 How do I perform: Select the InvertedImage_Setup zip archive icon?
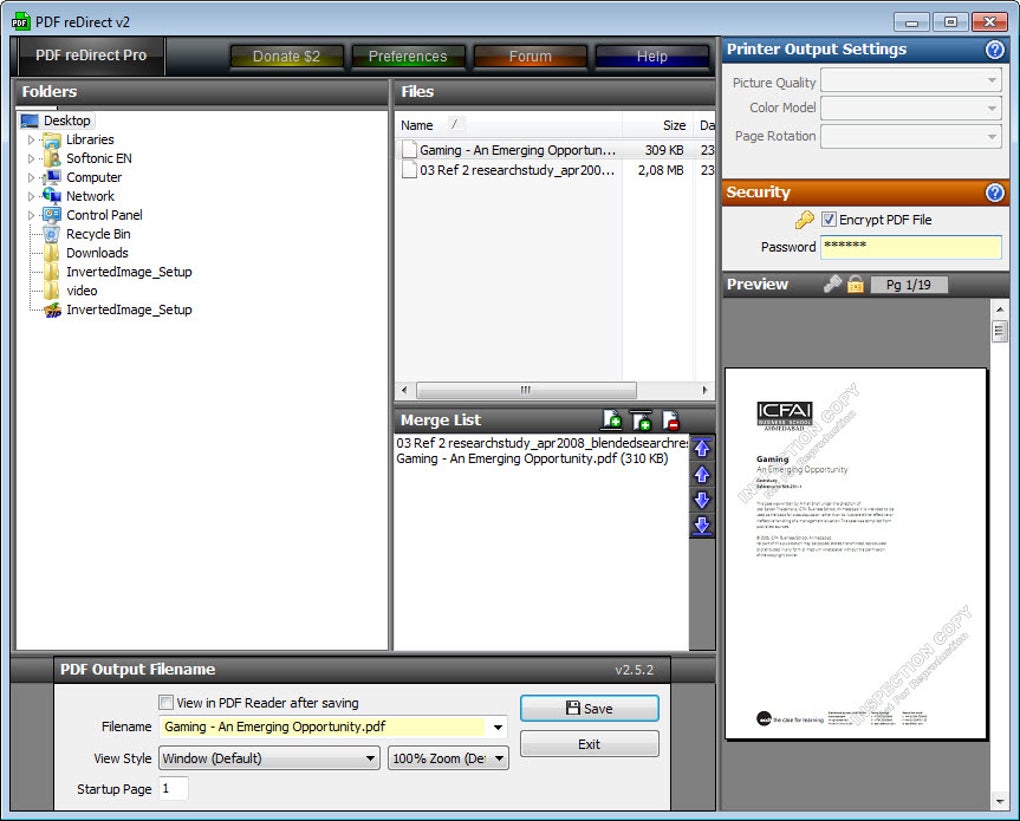tap(53, 310)
